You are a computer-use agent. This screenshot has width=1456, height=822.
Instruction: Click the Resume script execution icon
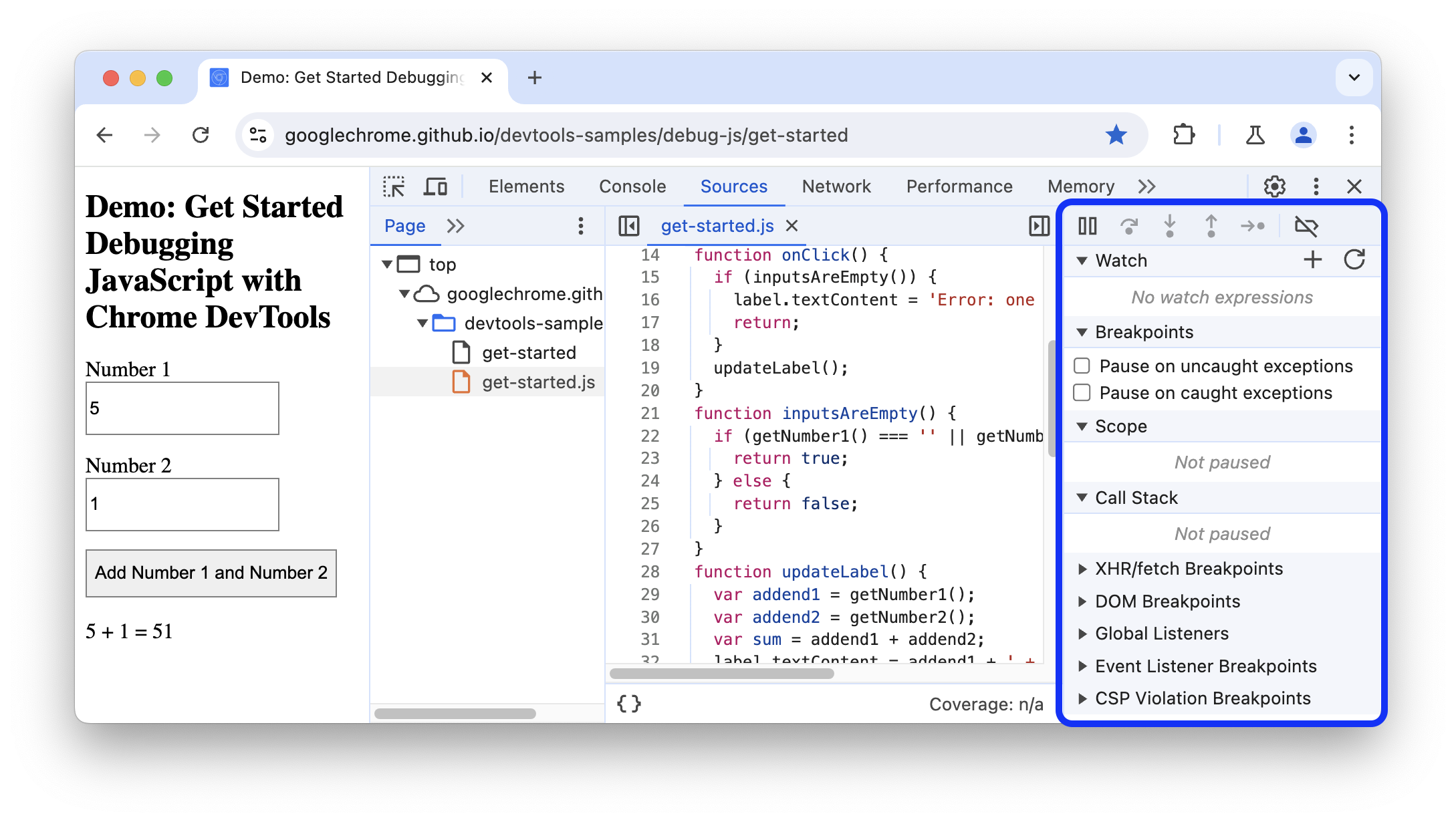tap(1087, 225)
